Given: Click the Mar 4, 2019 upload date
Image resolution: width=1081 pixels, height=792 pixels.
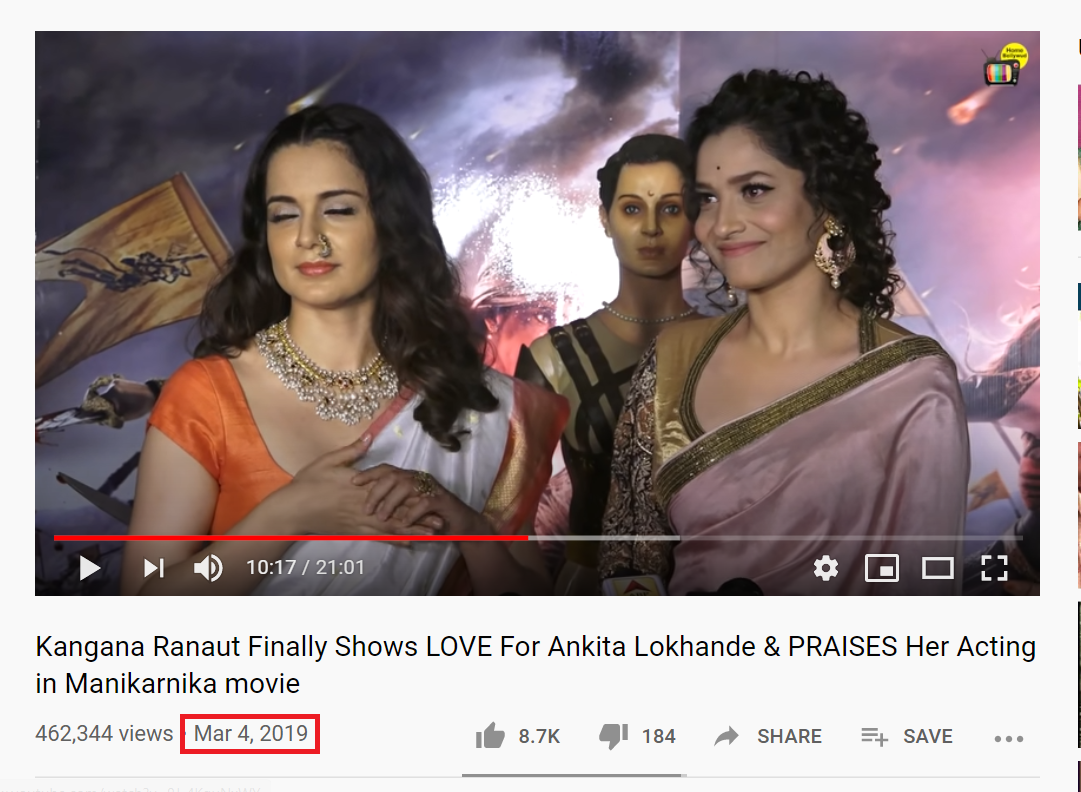Looking at the screenshot, I should click(x=250, y=733).
